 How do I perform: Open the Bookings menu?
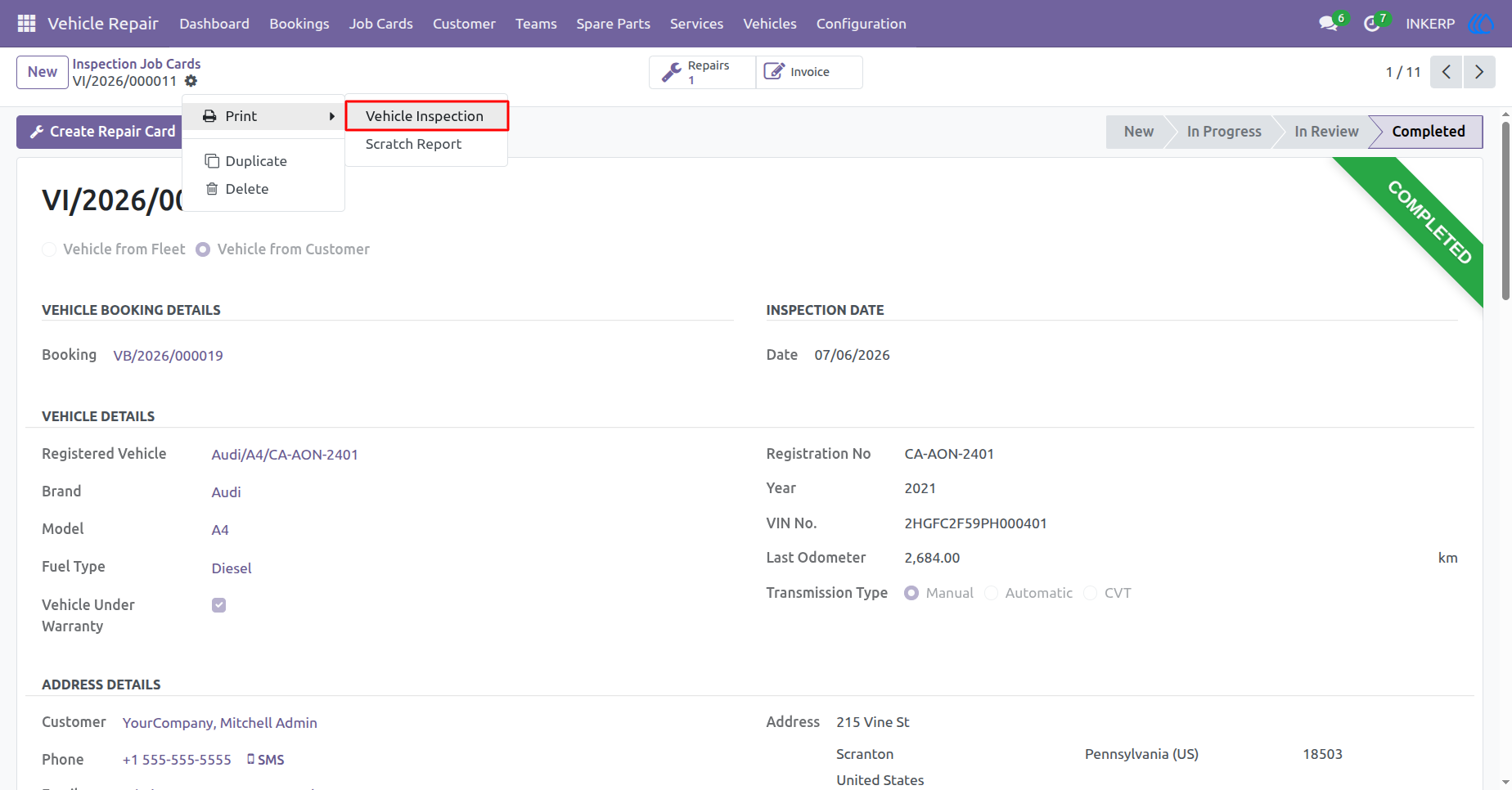click(299, 24)
